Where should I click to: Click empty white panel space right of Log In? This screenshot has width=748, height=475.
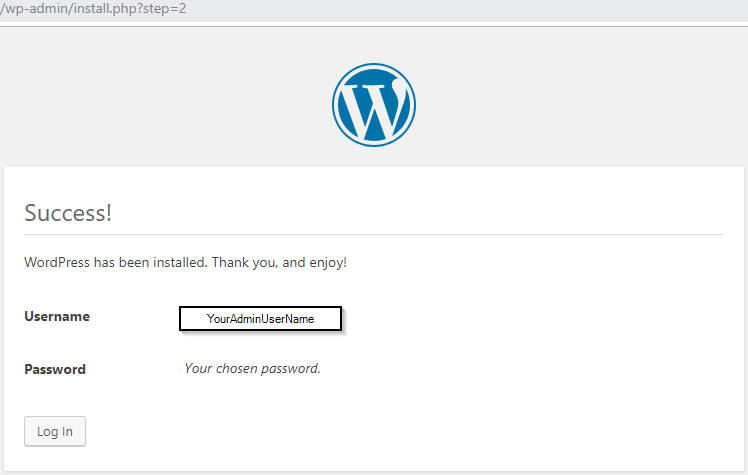(x=400, y=432)
